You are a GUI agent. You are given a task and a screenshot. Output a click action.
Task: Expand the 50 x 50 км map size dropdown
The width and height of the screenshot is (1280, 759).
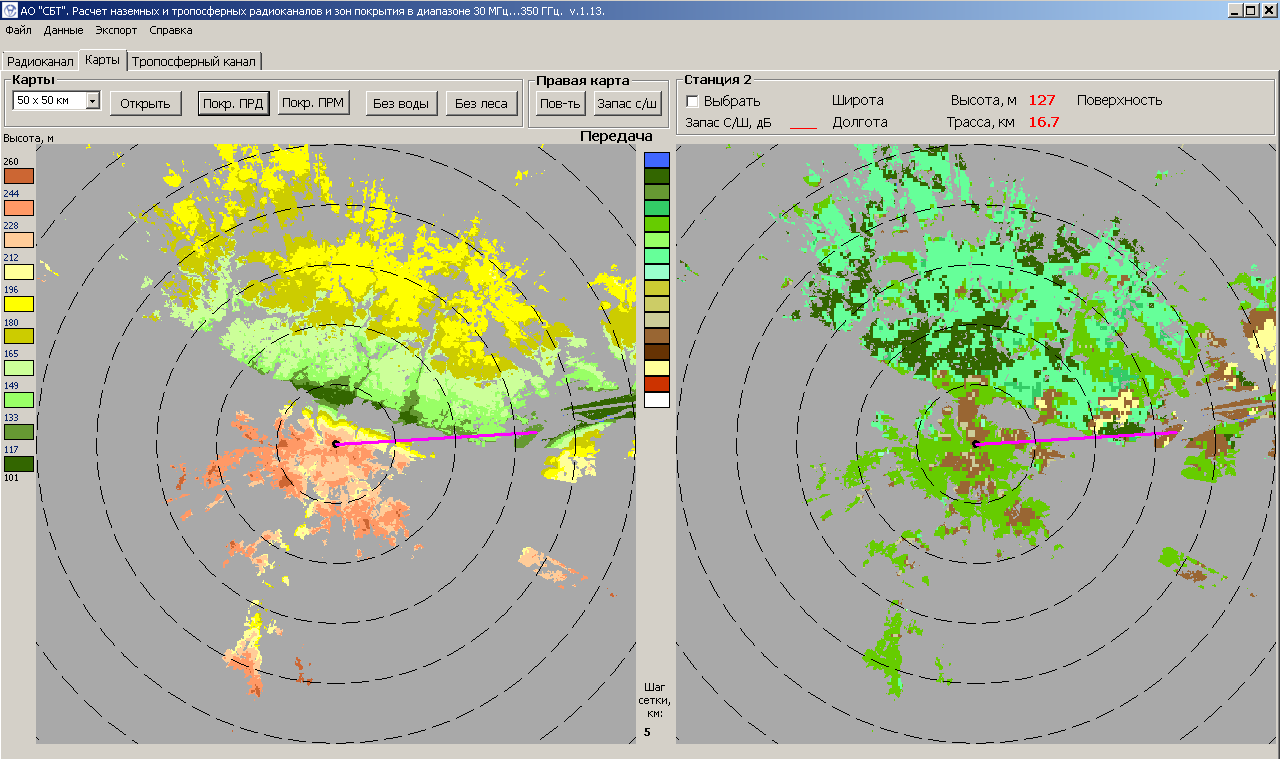pos(92,101)
